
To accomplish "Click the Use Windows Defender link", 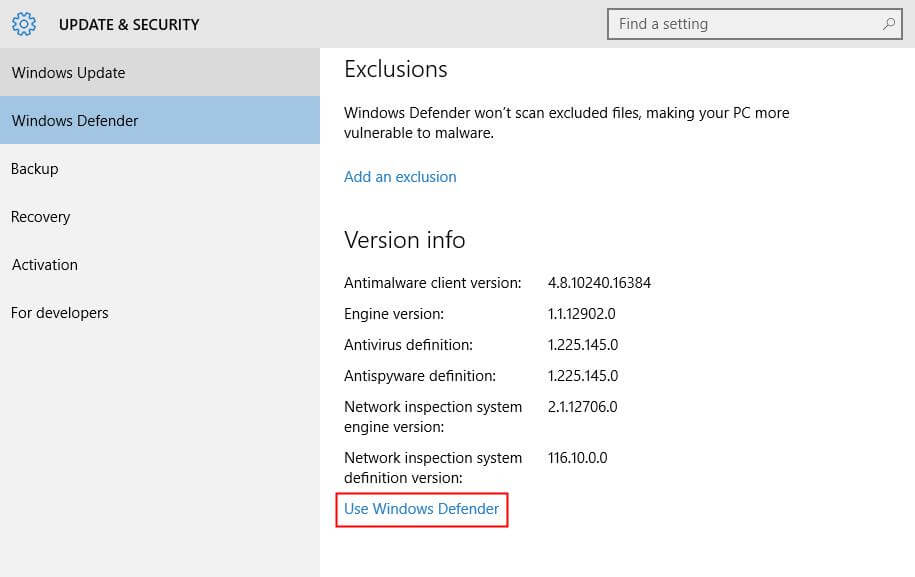I will [x=421, y=509].
